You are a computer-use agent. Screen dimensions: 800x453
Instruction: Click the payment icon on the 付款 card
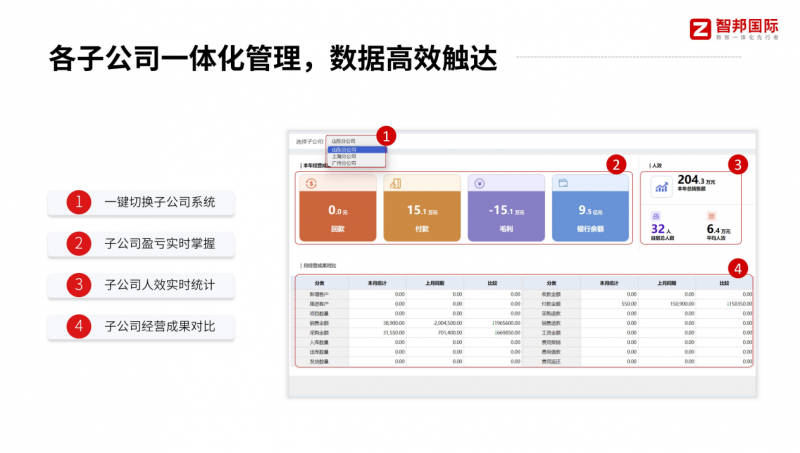395,184
